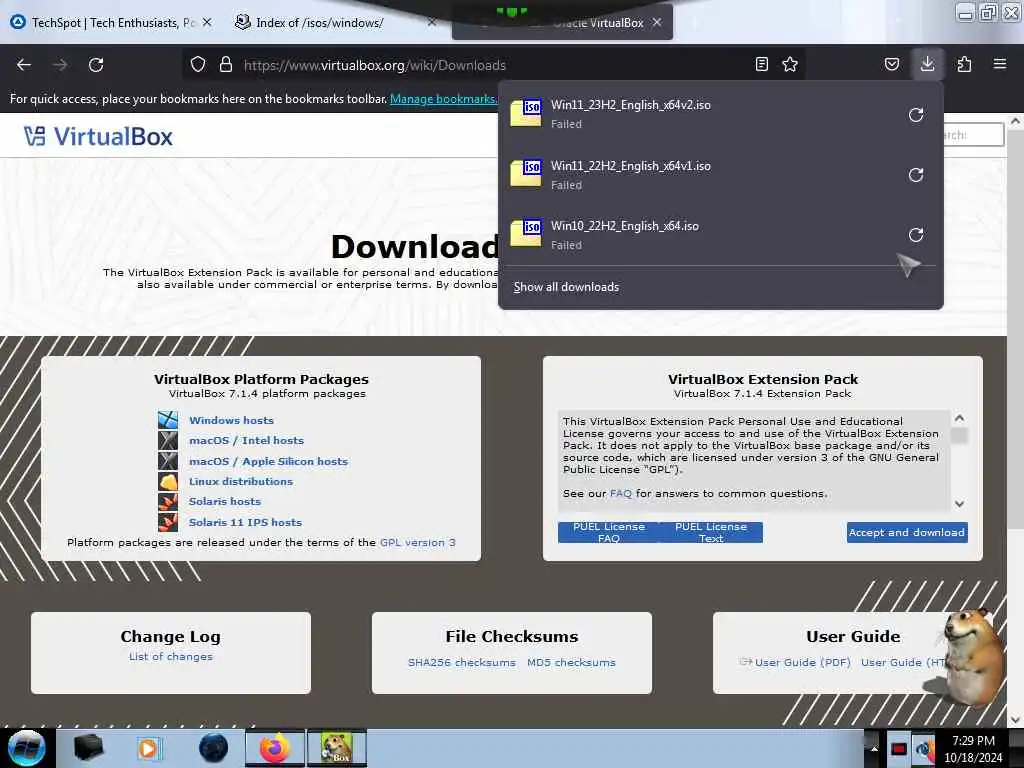The width and height of the screenshot is (1024, 768).
Task: Open the media player taskbar icon
Action: click(x=150, y=748)
